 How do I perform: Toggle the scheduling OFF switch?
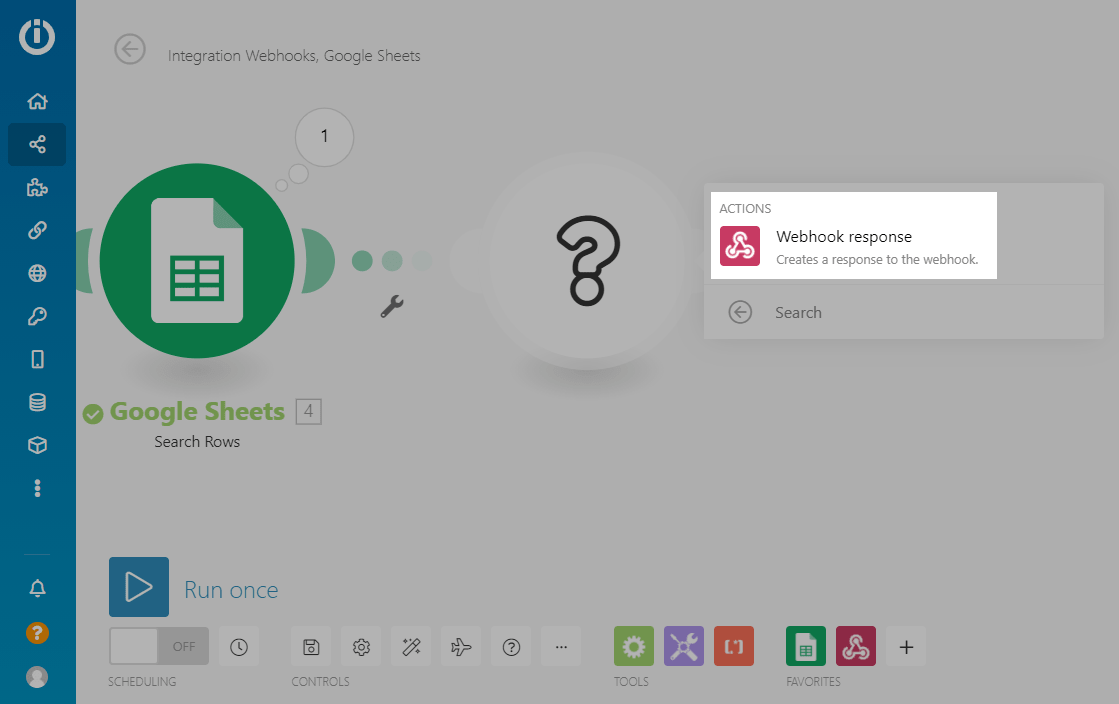click(159, 646)
